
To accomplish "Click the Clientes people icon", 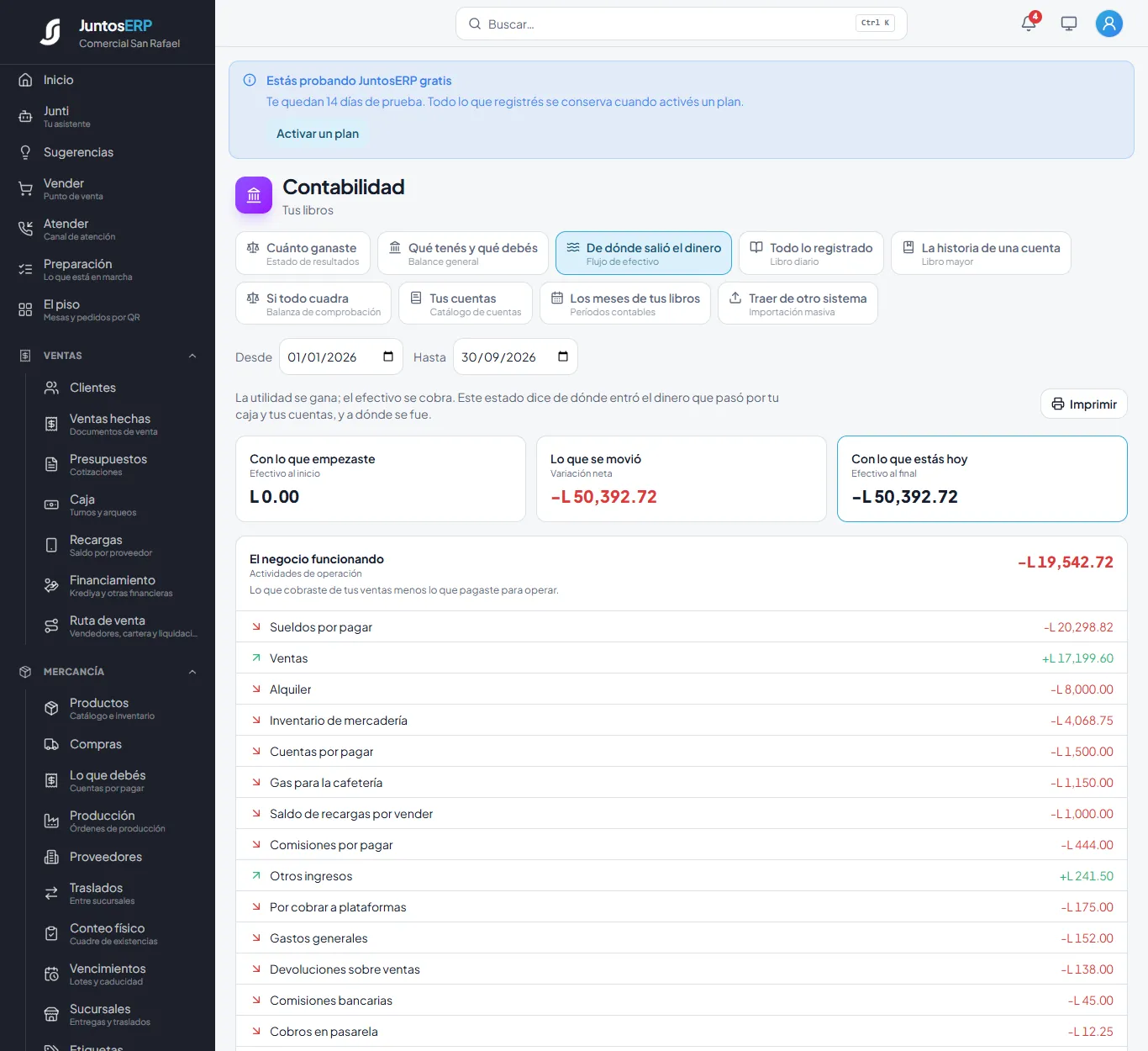I will [51, 388].
